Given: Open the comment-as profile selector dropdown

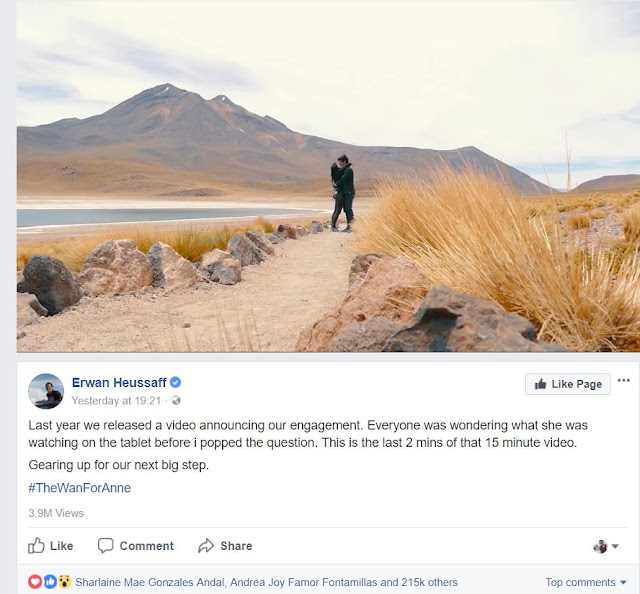Looking at the screenshot, I should coord(606,546).
